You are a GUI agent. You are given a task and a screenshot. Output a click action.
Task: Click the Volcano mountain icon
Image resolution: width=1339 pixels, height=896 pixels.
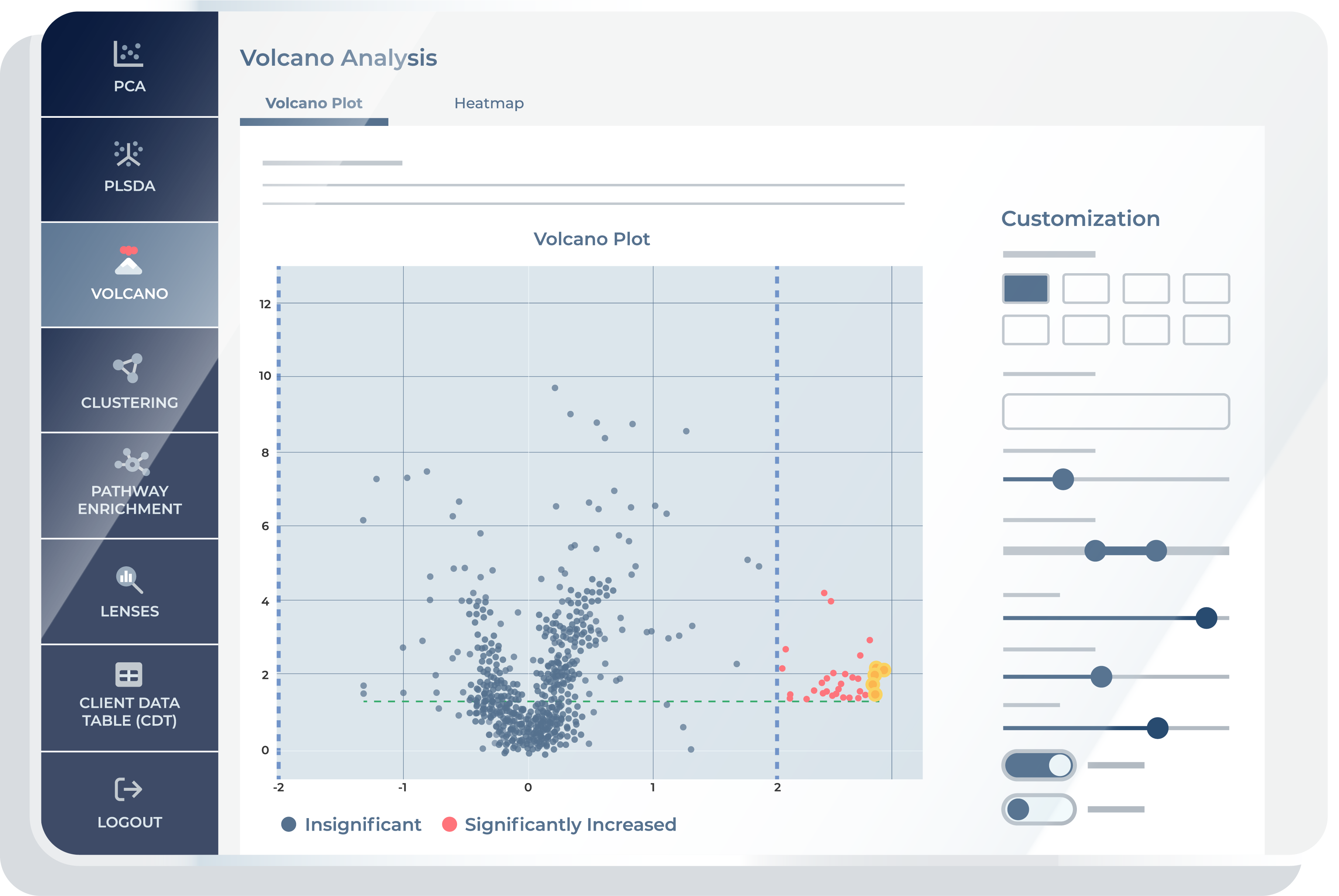click(128, 261)
